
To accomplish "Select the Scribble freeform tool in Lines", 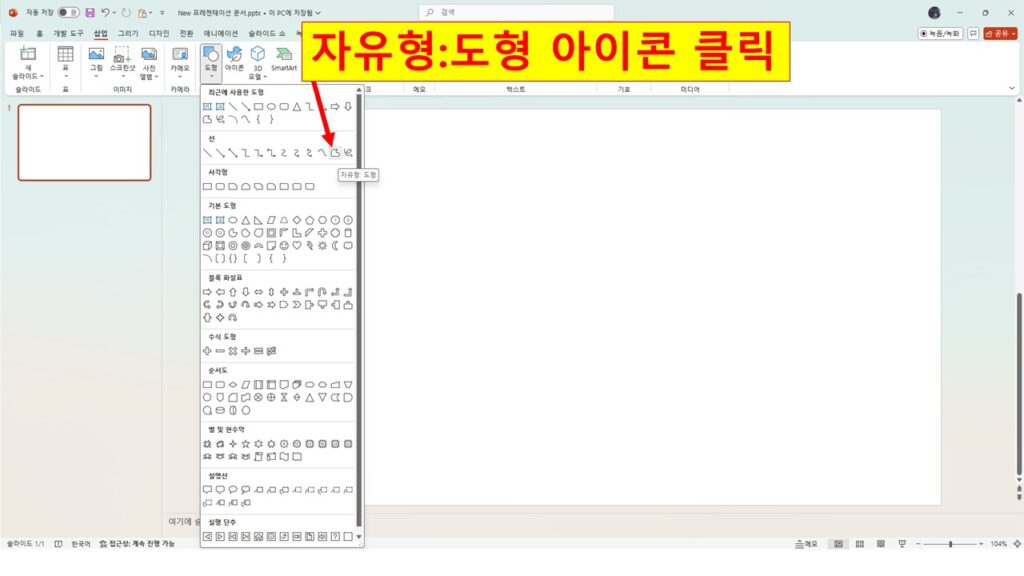I will (x=348, y=153).
